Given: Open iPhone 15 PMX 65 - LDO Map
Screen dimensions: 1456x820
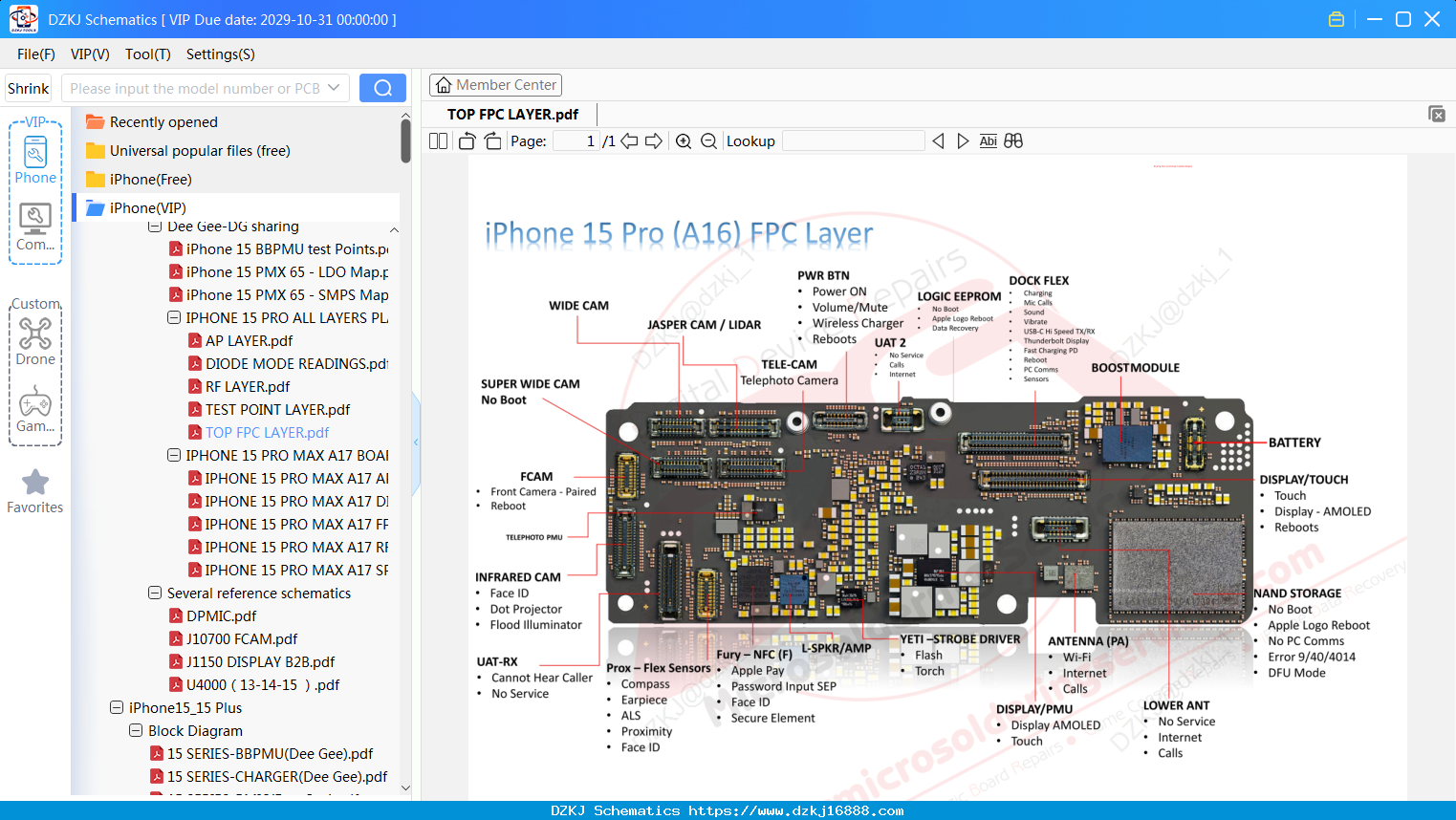Looking at the screenshot, I should click(x=278, y=271).
